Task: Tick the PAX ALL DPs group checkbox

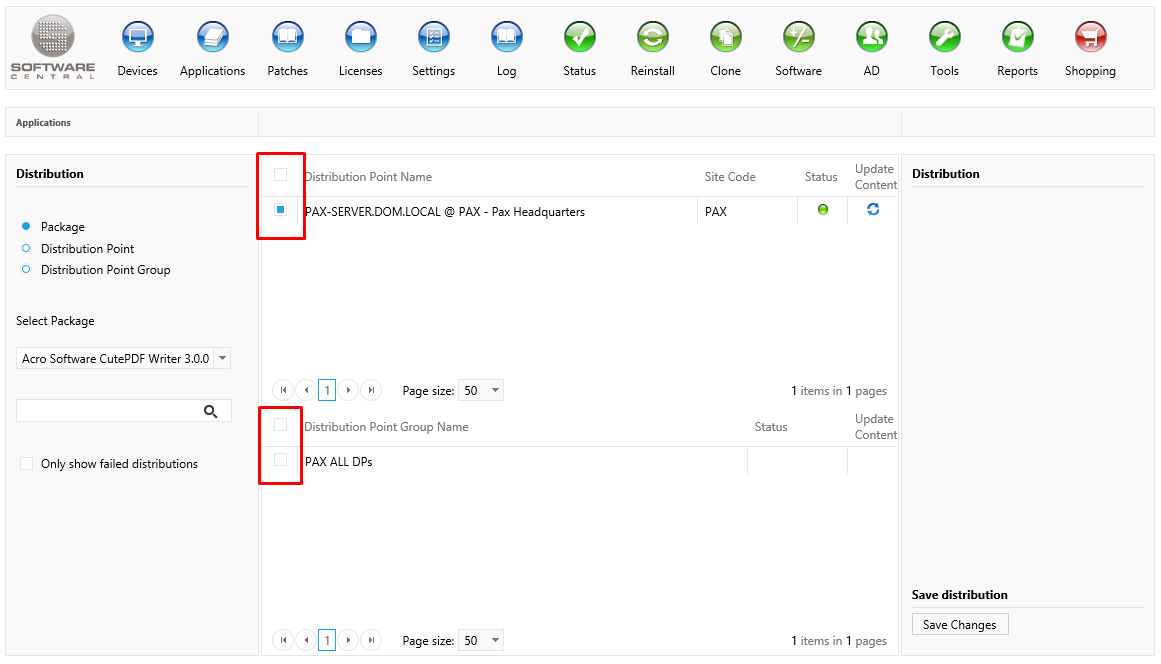Action: point(281,460)
